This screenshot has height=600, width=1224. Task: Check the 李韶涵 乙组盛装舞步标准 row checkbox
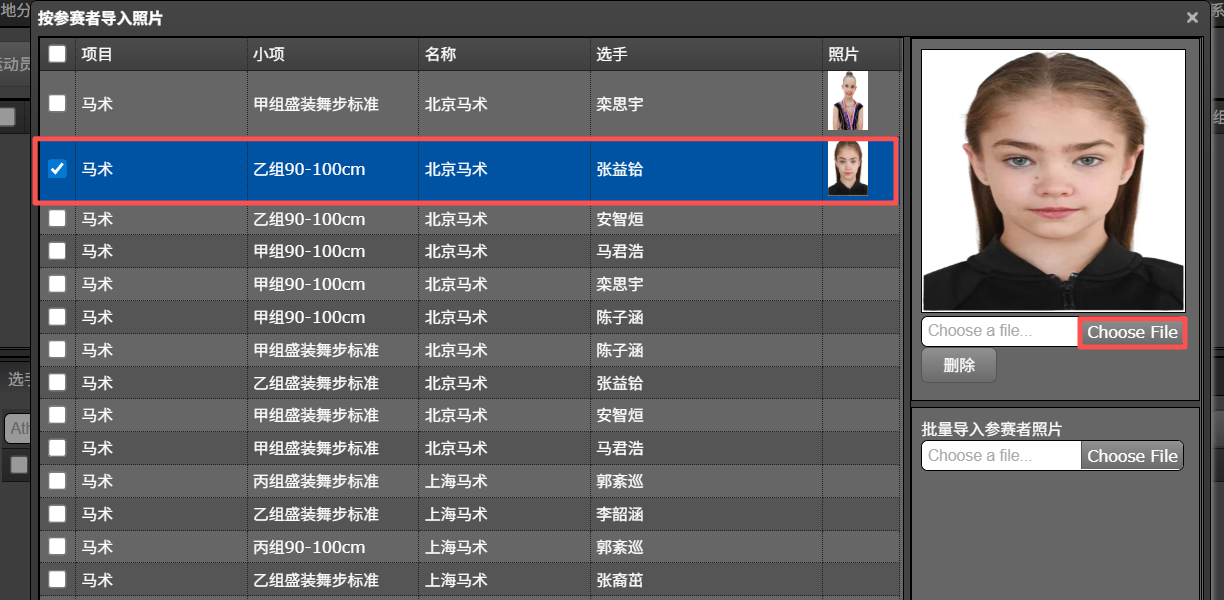pyautogui.click(x=57, y=514)
